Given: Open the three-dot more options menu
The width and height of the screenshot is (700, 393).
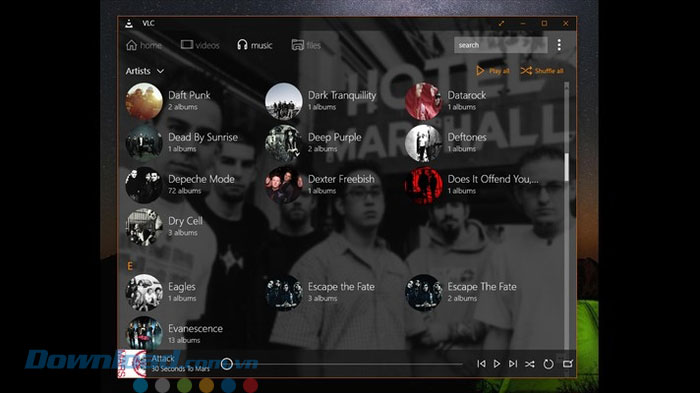Looking at the screenshot, I should click(x=559, y=45).
